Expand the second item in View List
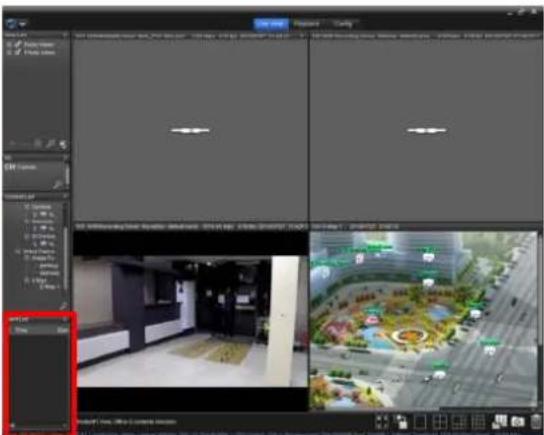The image size is (544, 435). [x=9, y=52]
